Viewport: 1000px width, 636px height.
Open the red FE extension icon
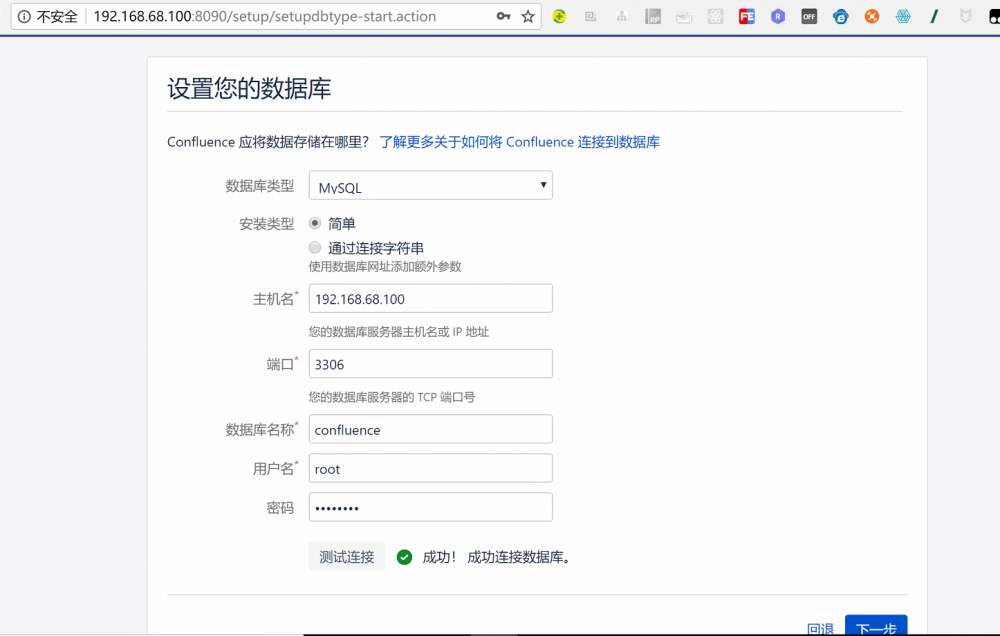tap(747, 17)
